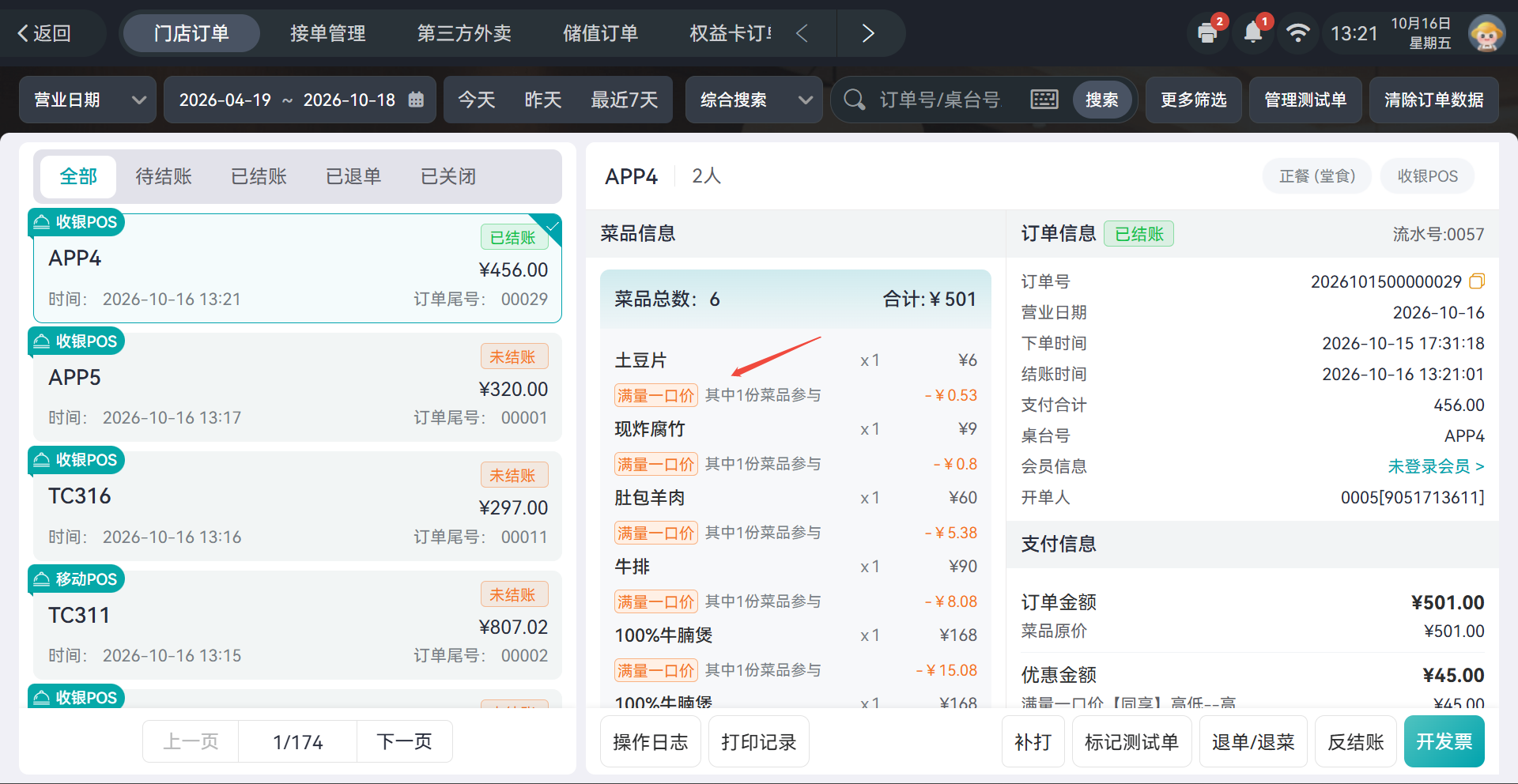Filter orders by 已关闭
The width and height of the screenshot is (1518, 784).
pyautogui.click(x=448, y=176)
